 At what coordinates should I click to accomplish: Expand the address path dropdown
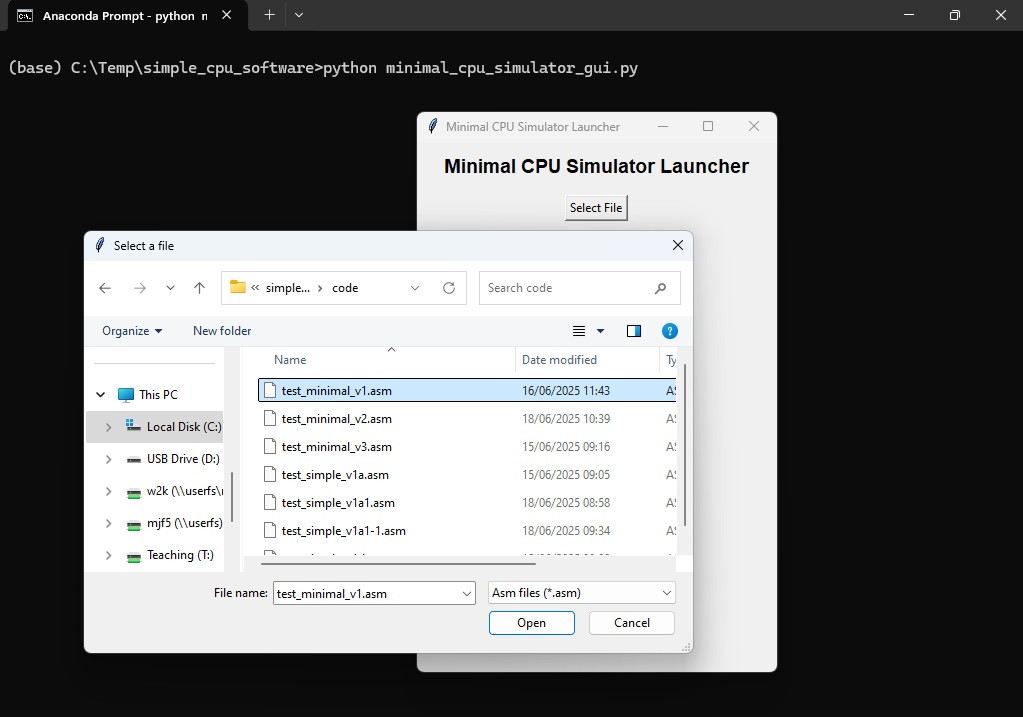(x=415, y=288)
